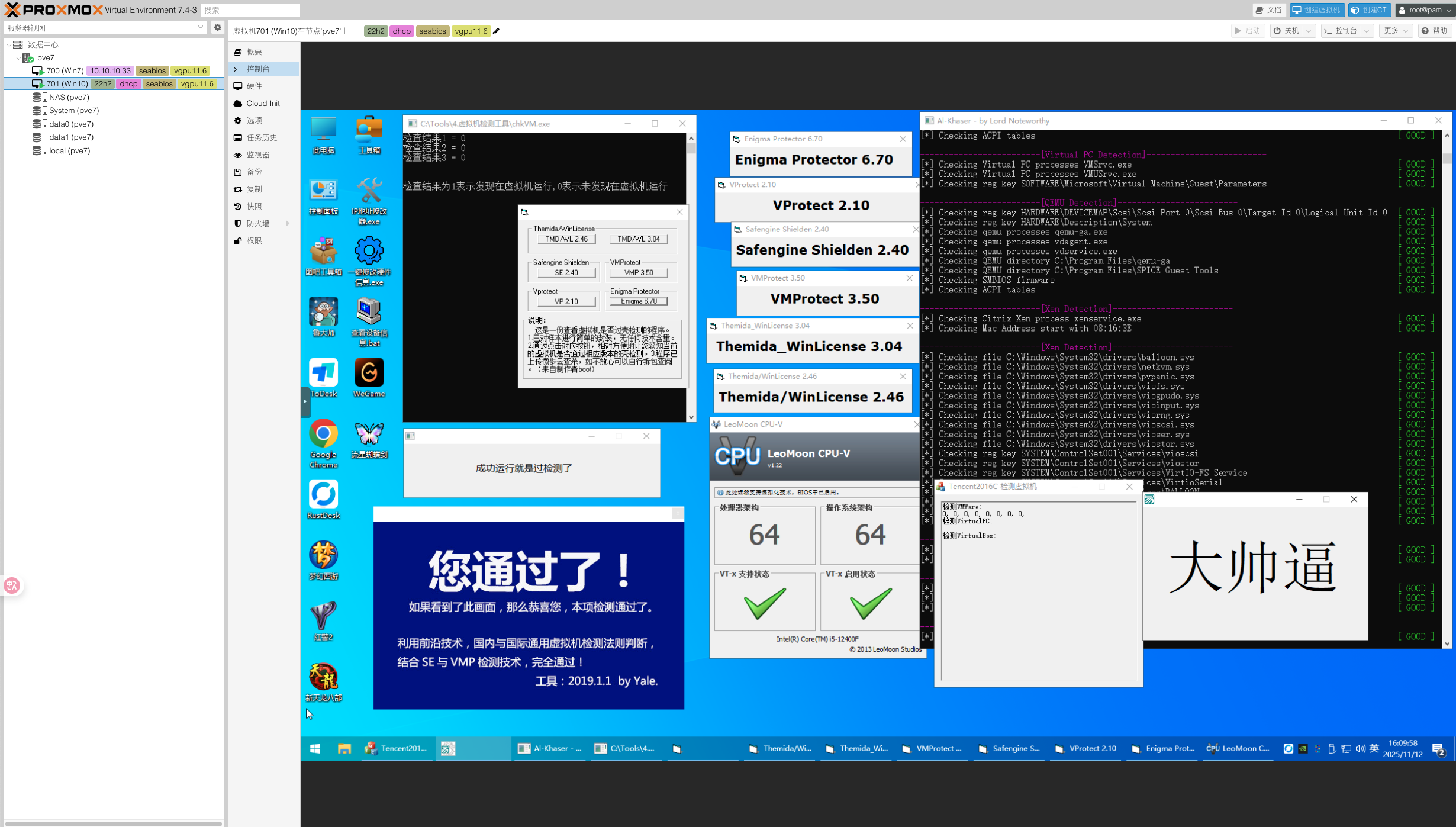1456x827 pixels.
Task: Select the hardware (硬件) menu item
Action: (x=255, y=86)
